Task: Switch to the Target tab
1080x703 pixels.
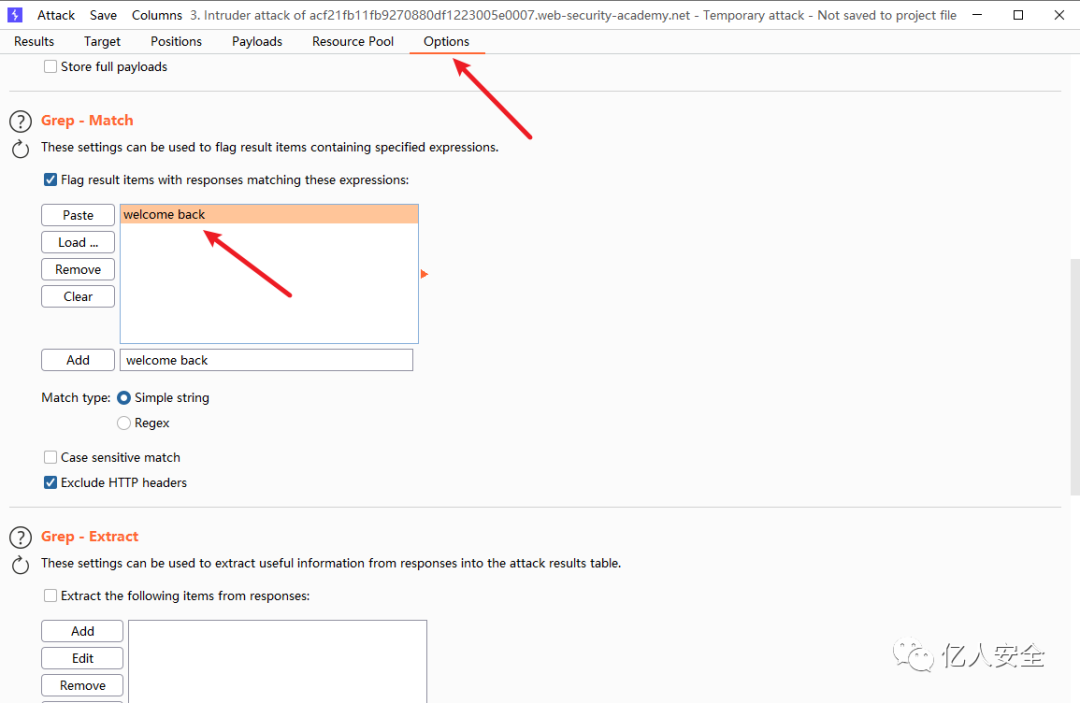Action: 102,41
